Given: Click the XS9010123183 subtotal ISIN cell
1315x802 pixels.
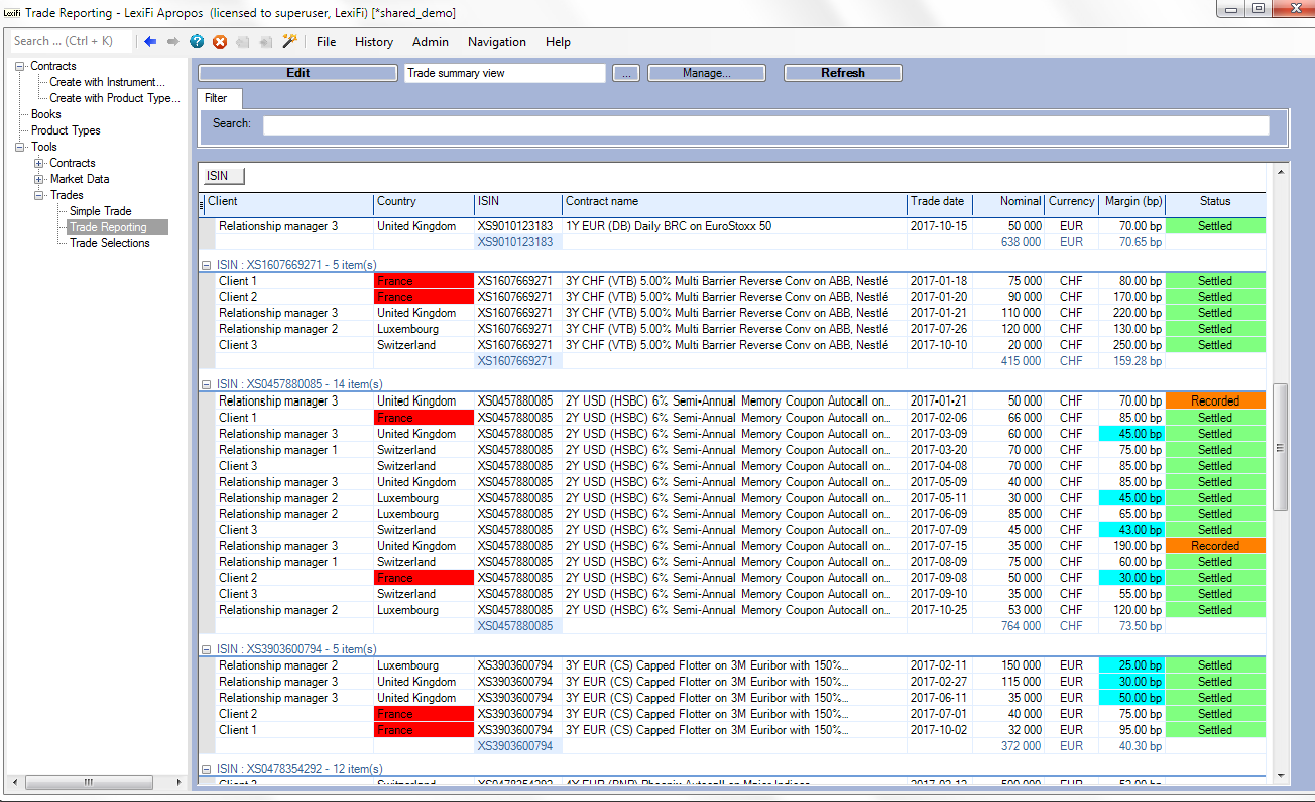Looking at the screenshot, I should coord(518,242).
